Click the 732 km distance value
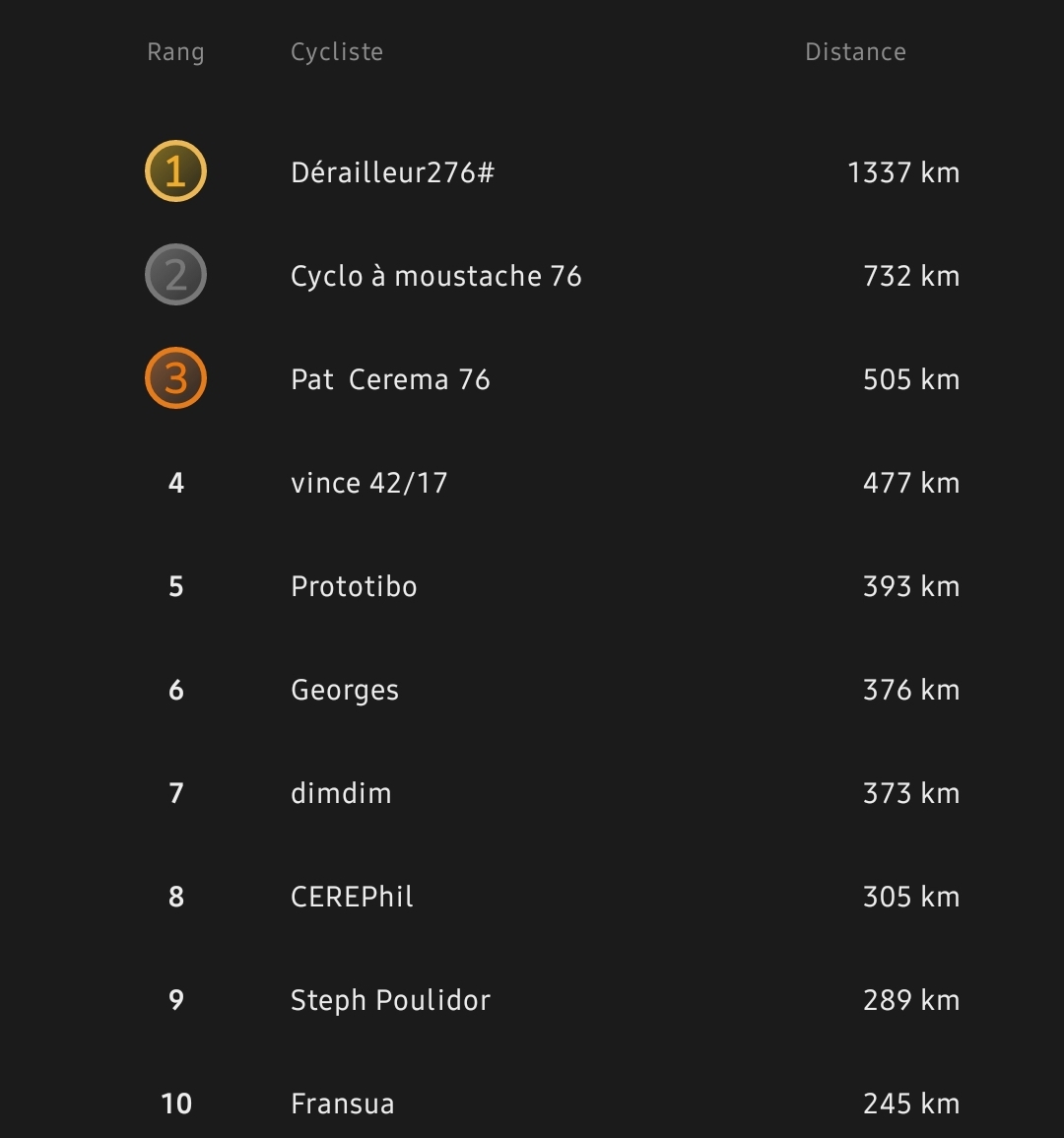 click(x=911, y=277)
